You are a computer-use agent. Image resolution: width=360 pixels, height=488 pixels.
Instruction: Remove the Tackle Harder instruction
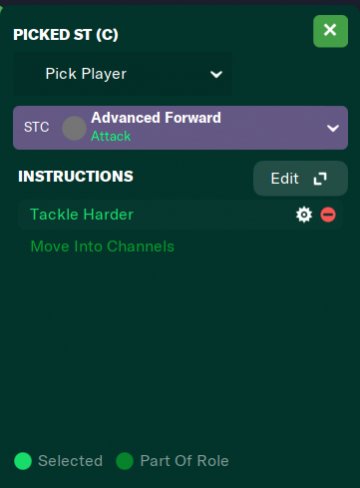328,215
